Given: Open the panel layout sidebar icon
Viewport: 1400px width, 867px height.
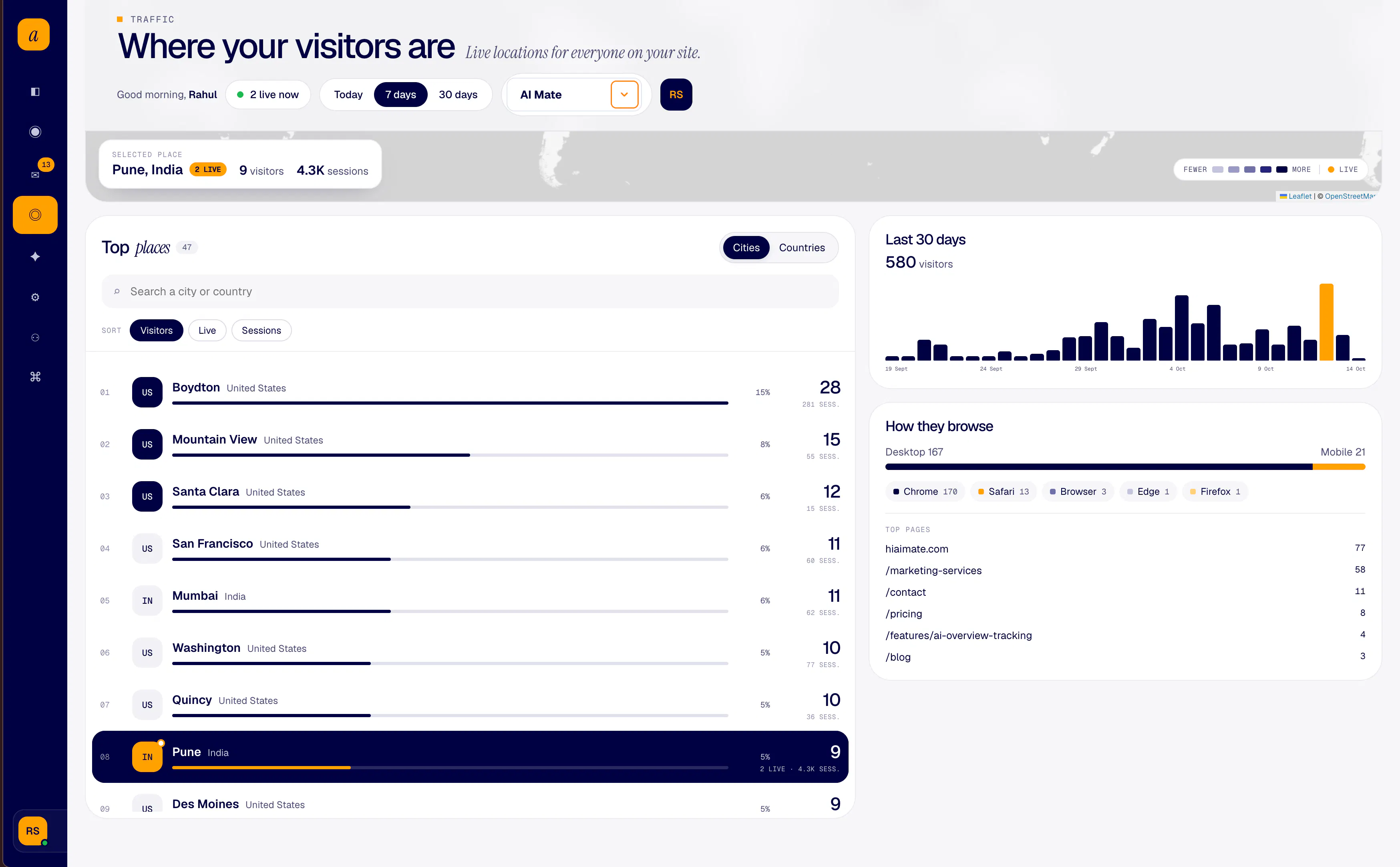Looking at the screenshot, I should pyautogui.click(x=35, y=92).
